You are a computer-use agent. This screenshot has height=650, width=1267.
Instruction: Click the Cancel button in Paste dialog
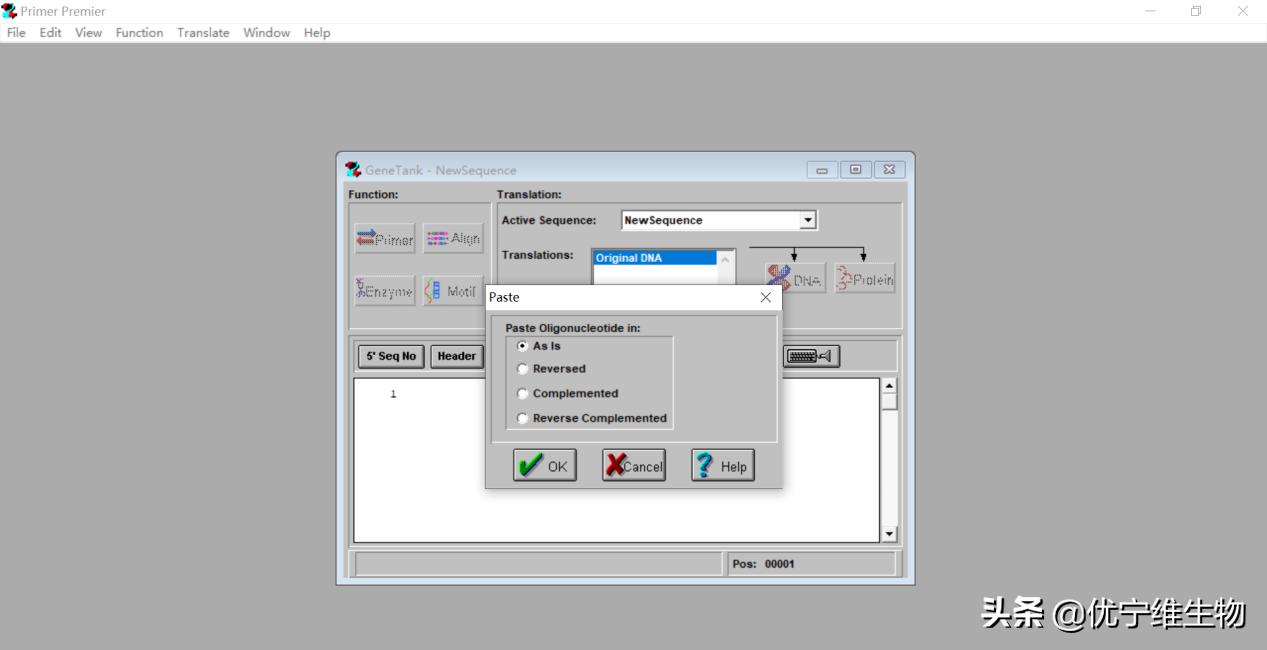click(633, 466)
